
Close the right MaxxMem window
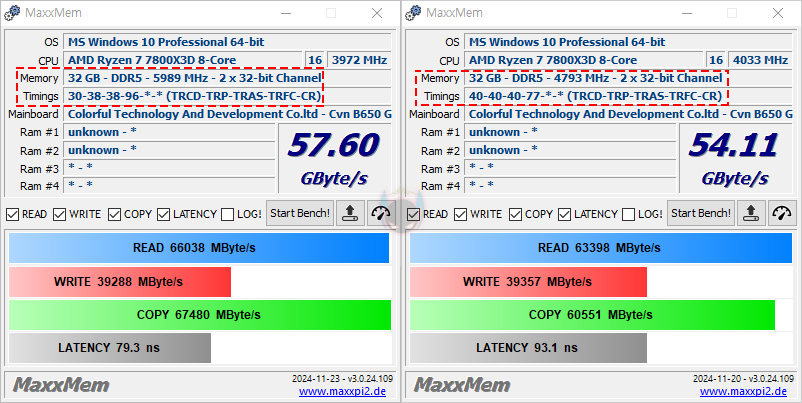[778, 13]
